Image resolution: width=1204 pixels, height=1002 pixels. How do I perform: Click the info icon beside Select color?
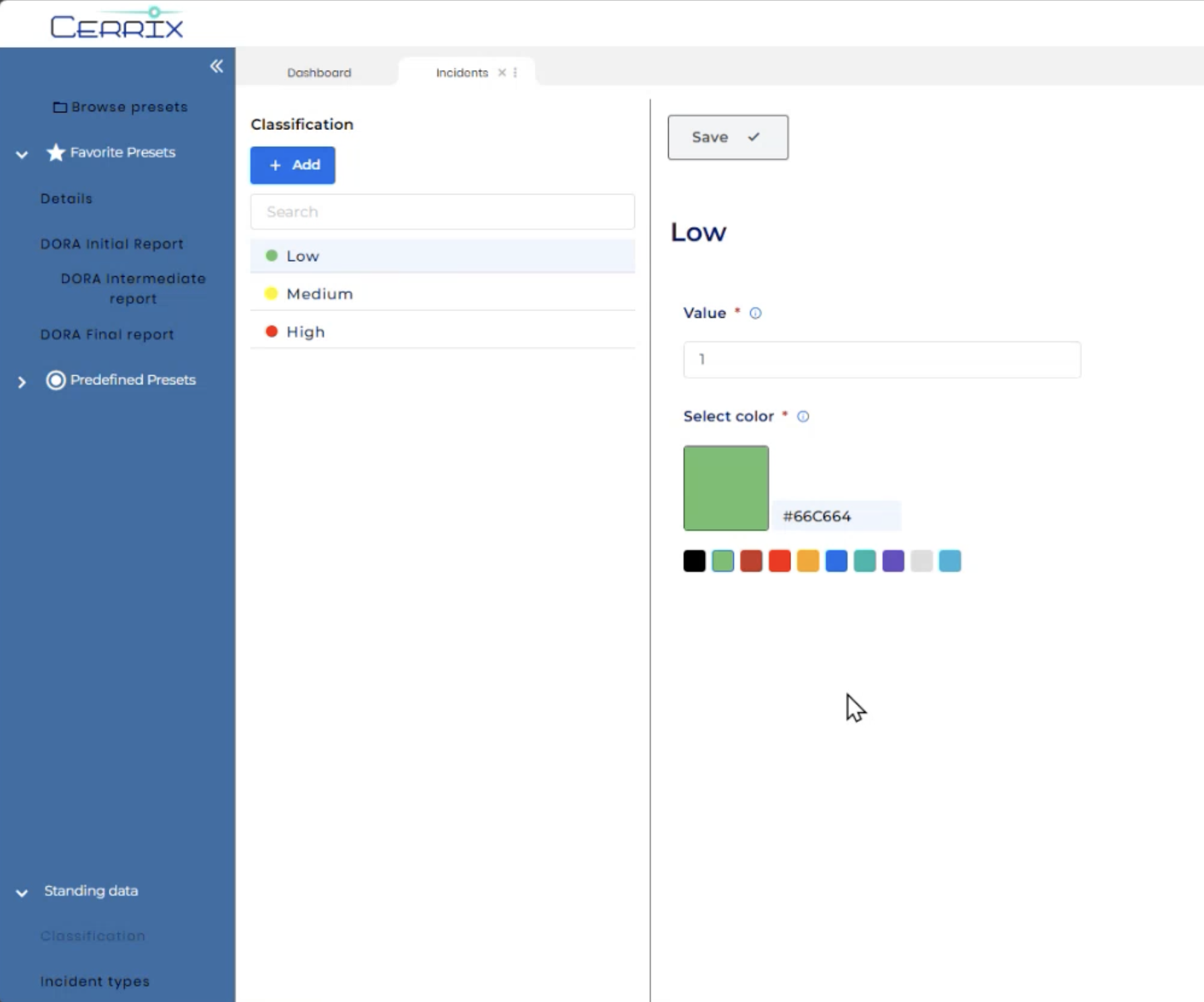pos(803,417)
